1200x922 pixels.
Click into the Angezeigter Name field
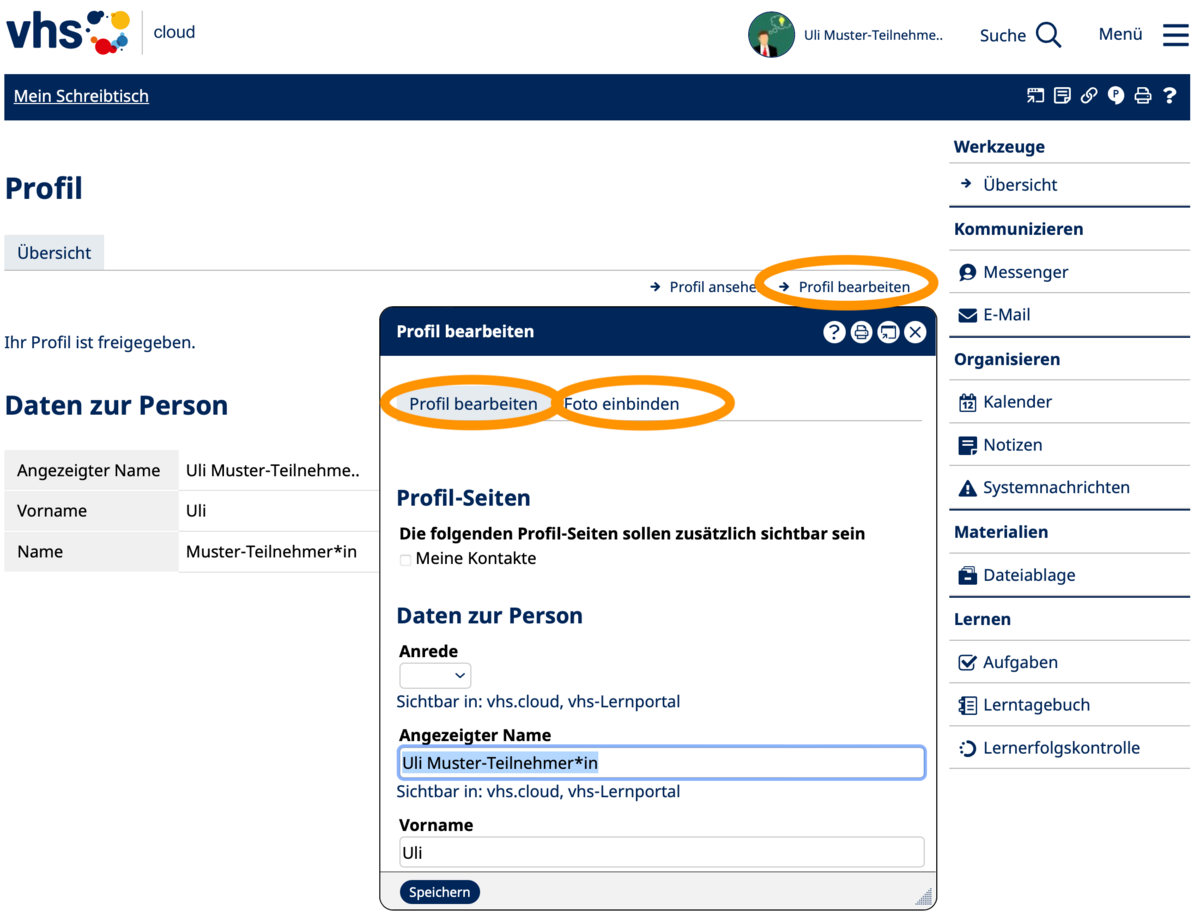660,763
